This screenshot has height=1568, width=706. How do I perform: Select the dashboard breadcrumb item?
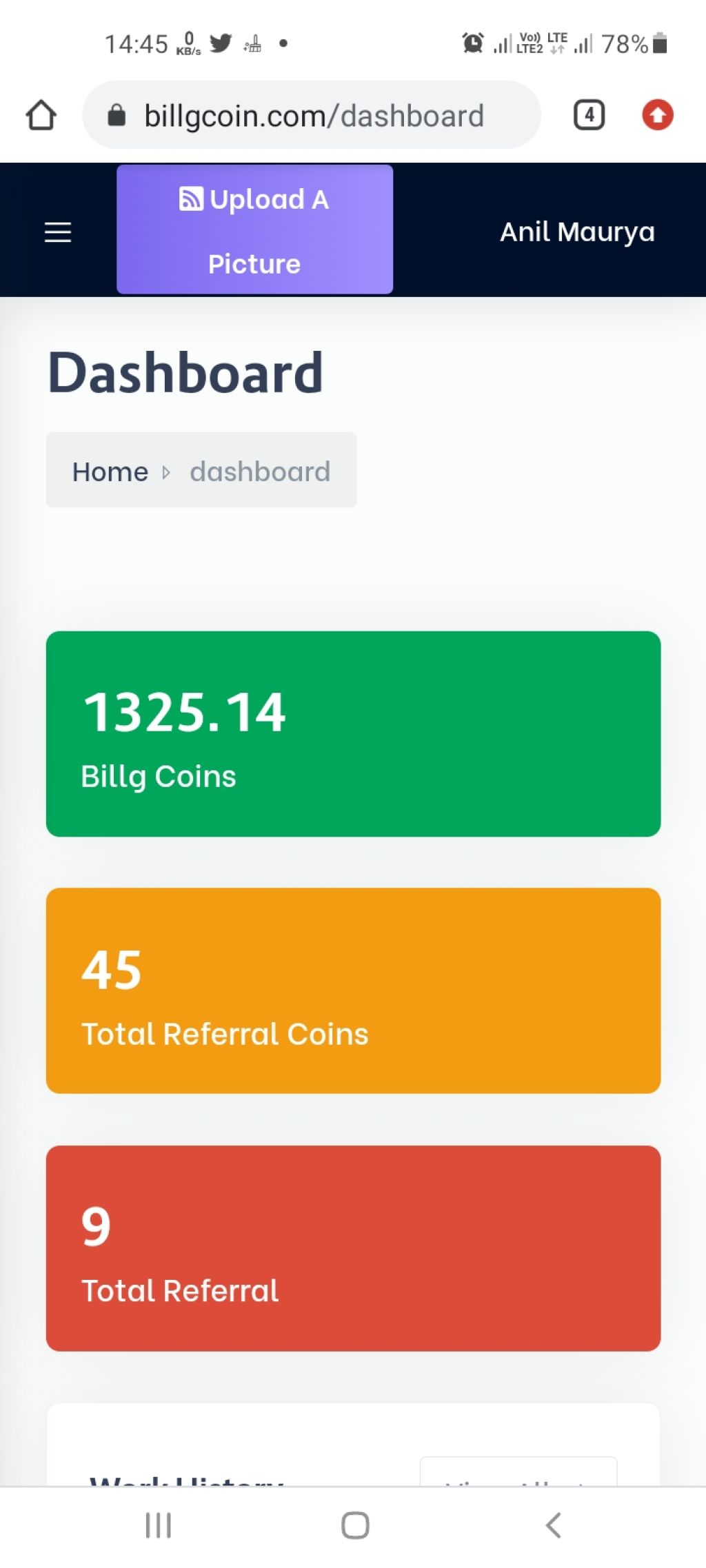click(260, 472)
